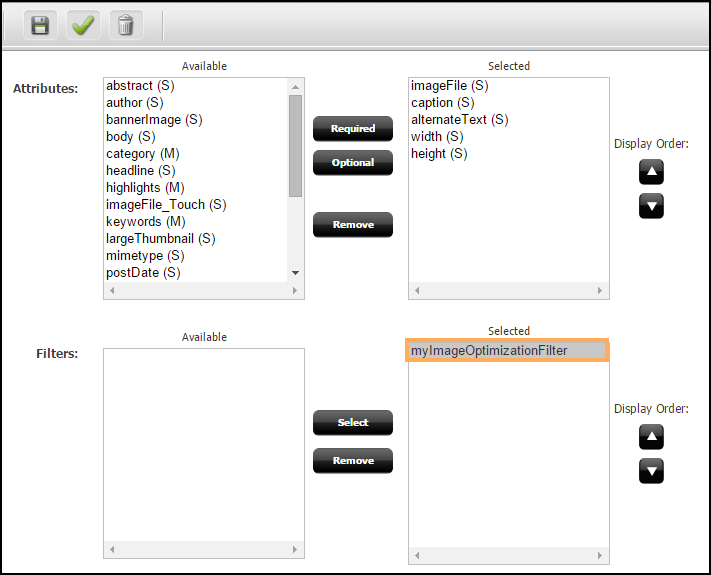Click the trash can delete icon
The image size is (711, 575).
[126, 25]
